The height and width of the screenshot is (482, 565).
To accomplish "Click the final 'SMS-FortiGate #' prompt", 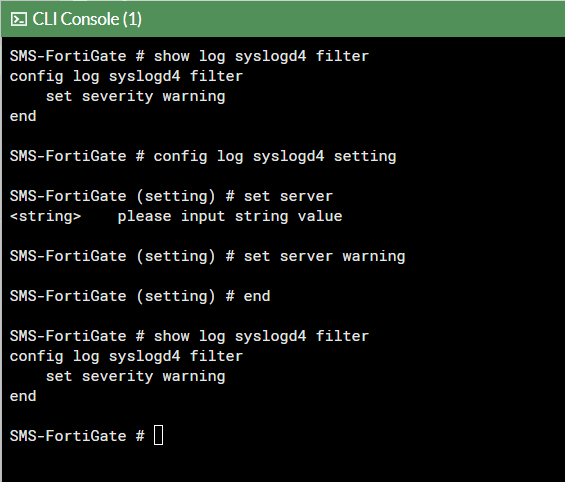I will pyautogui.click(x=77, y=436).
